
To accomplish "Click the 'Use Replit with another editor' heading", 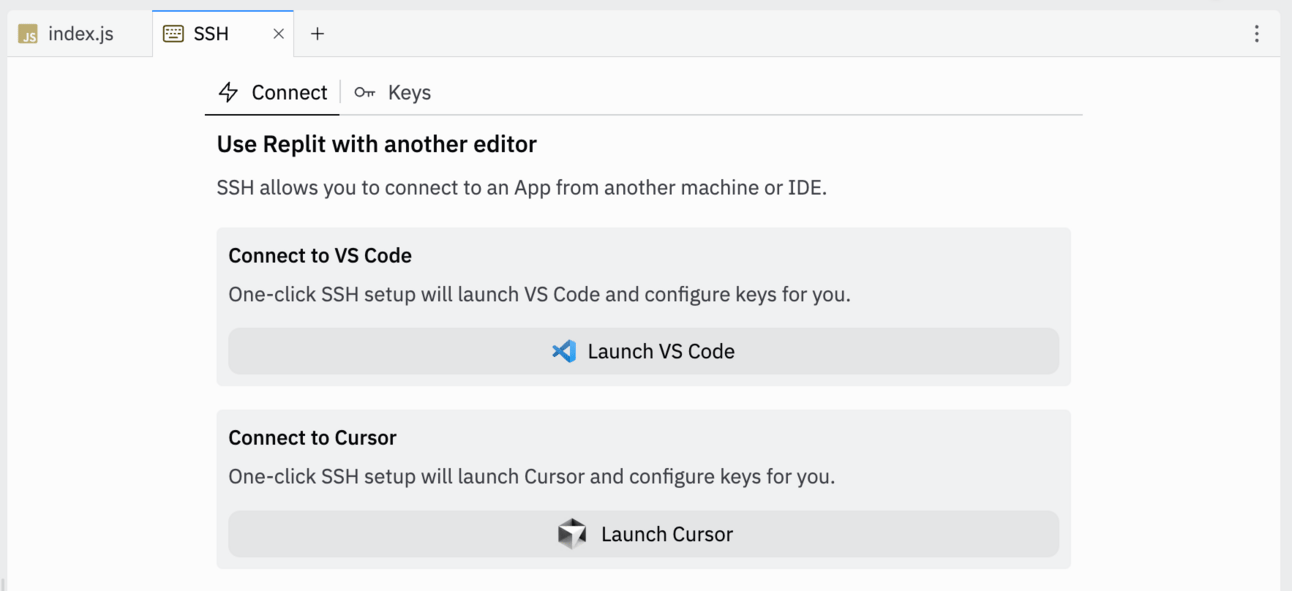I will pos(377,144).
